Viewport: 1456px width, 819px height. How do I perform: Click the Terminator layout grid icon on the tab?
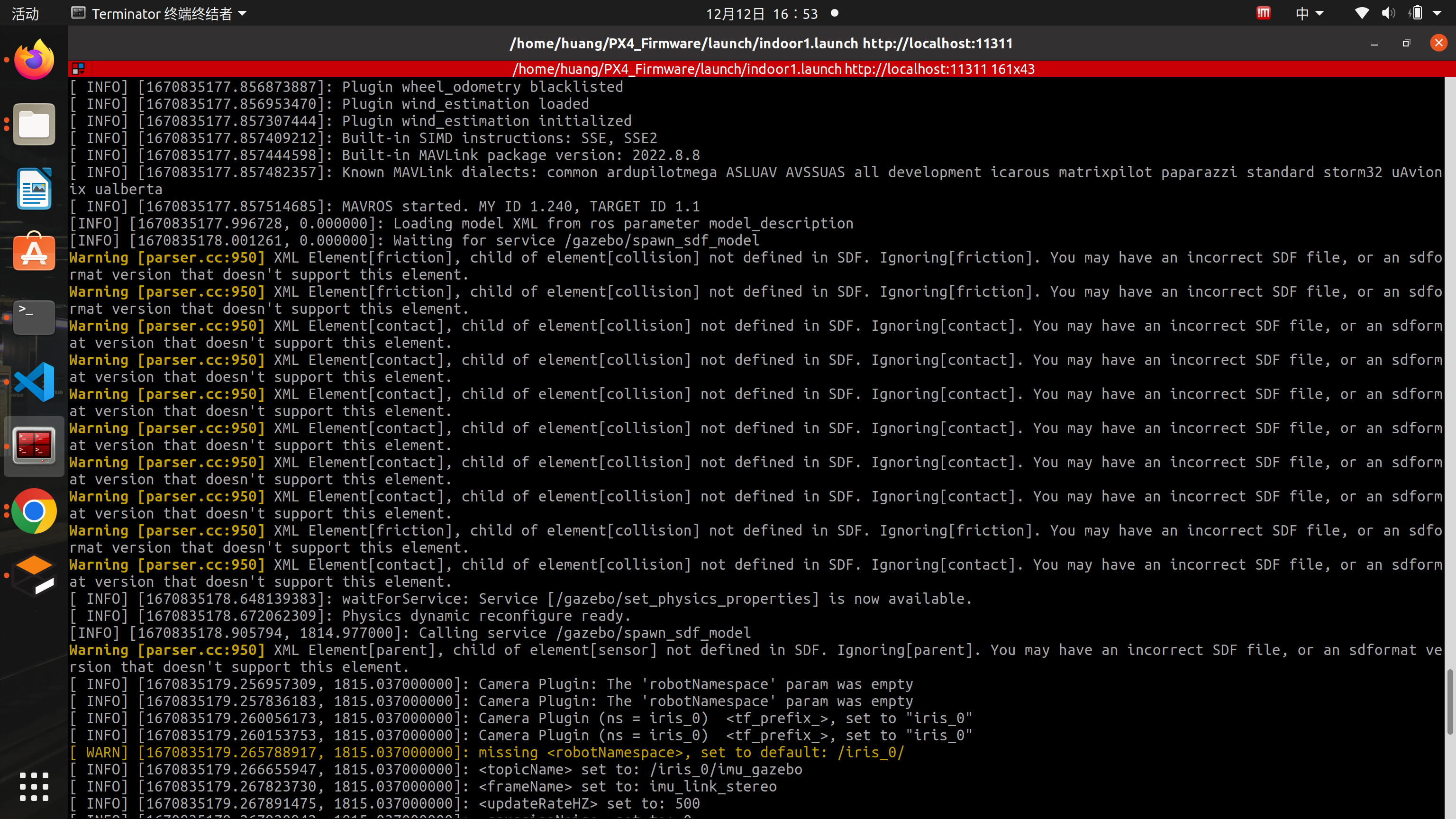[x=79, y=68]
